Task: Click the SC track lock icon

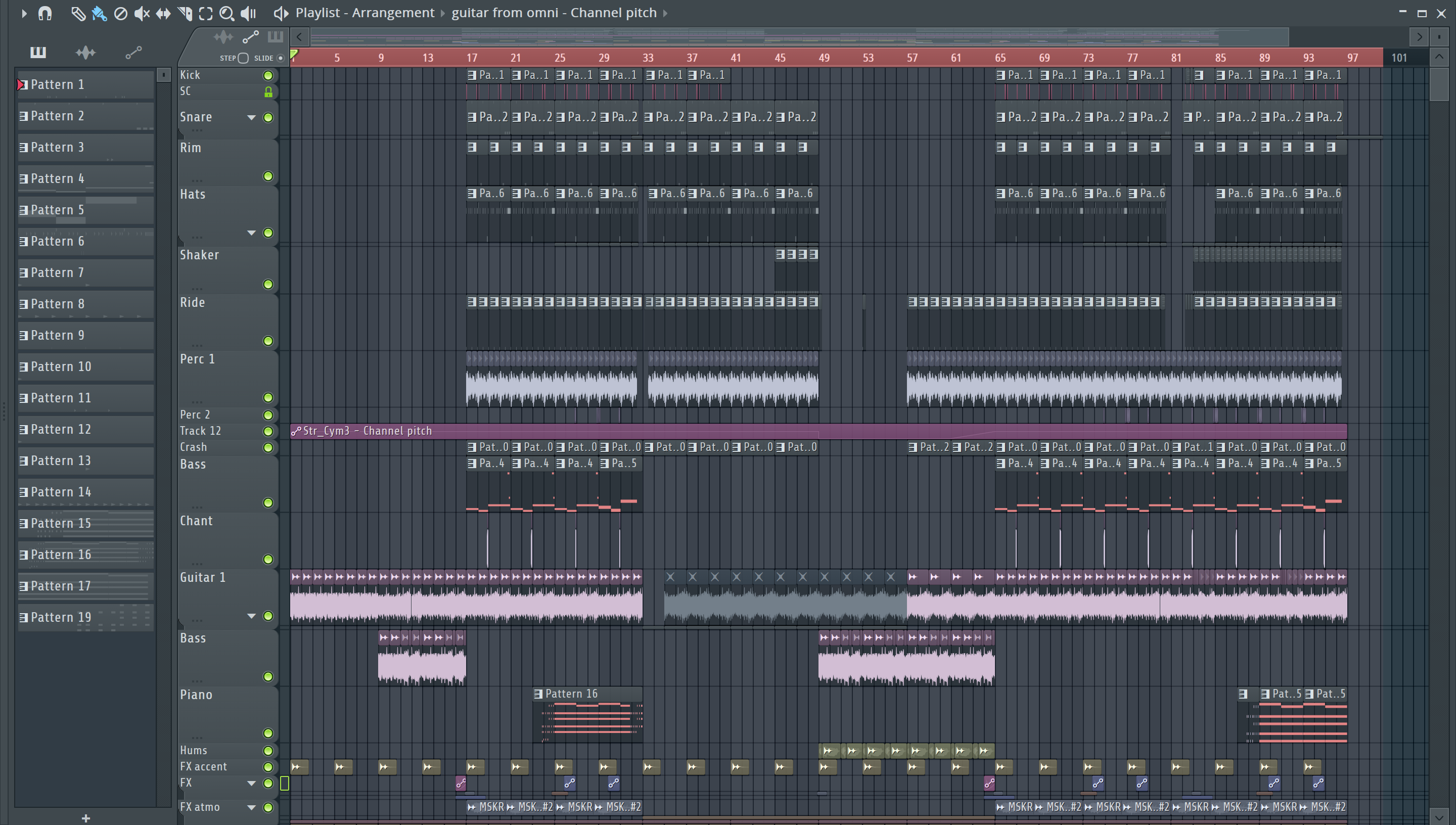Action: click(268, 92)
